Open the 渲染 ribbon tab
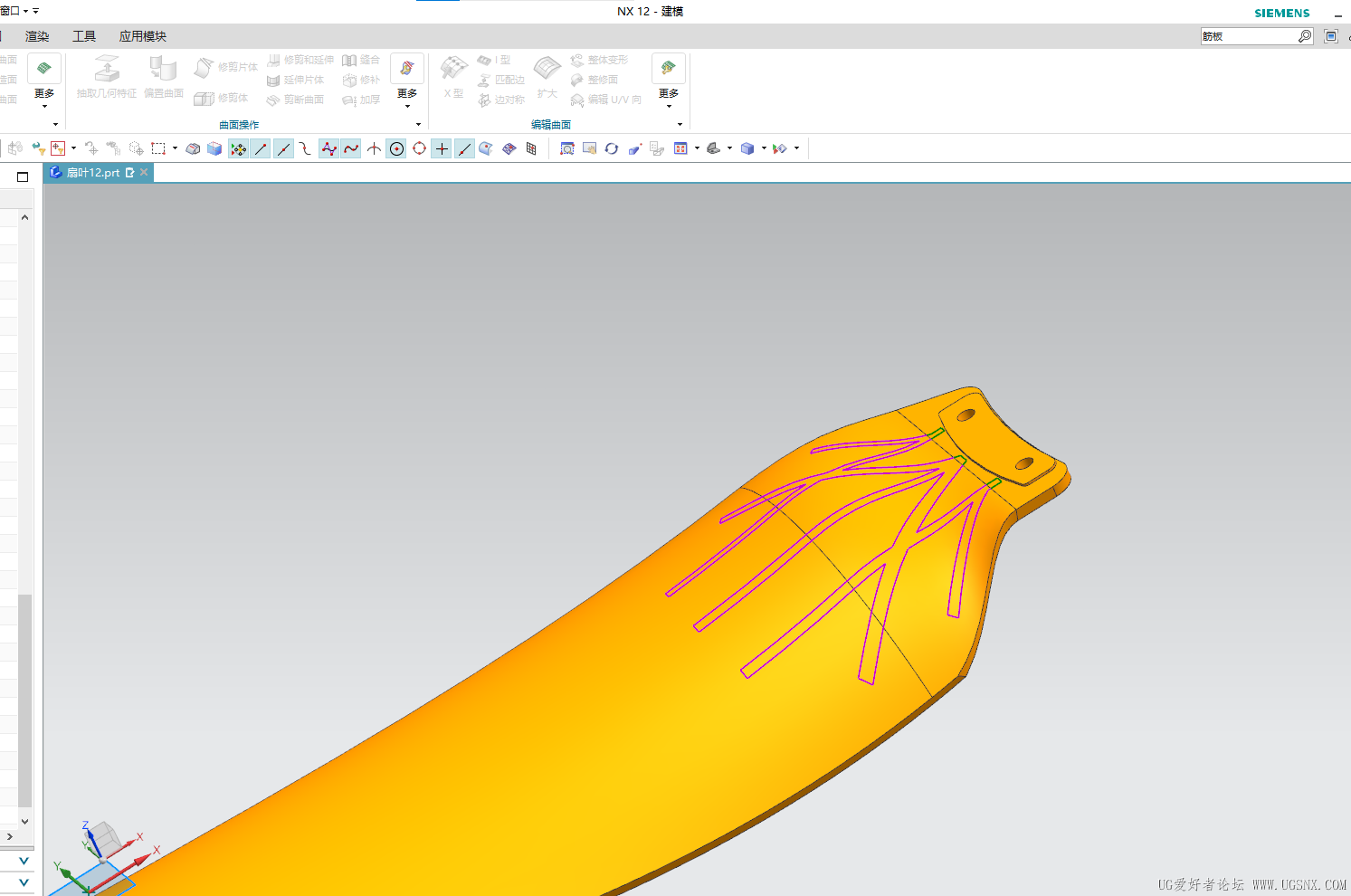Viewport: 1351px width, 896px height. [37, 36]
